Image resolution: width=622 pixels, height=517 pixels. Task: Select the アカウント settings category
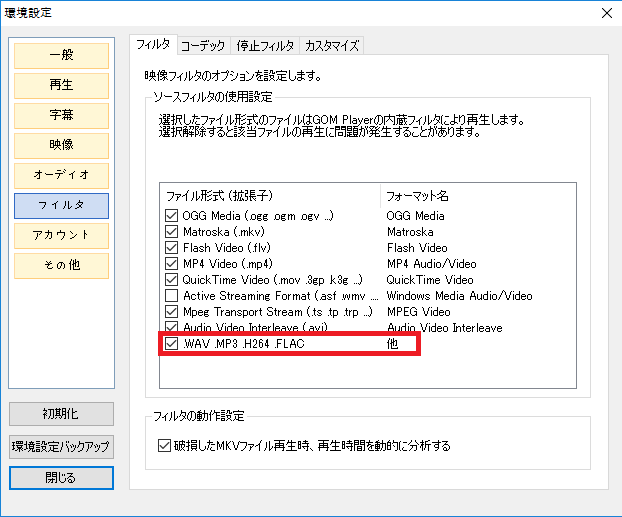click(61, 234)
